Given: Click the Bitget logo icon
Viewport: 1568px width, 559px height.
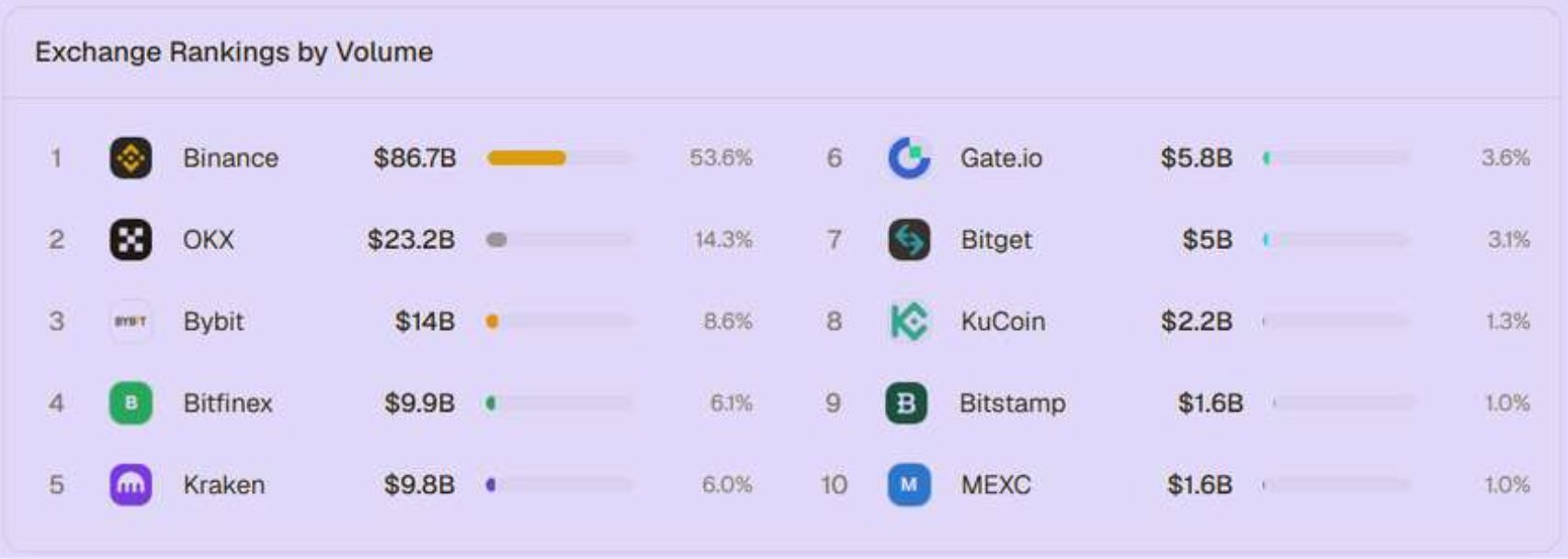Looking at the screenshot, I should (909, 240).
